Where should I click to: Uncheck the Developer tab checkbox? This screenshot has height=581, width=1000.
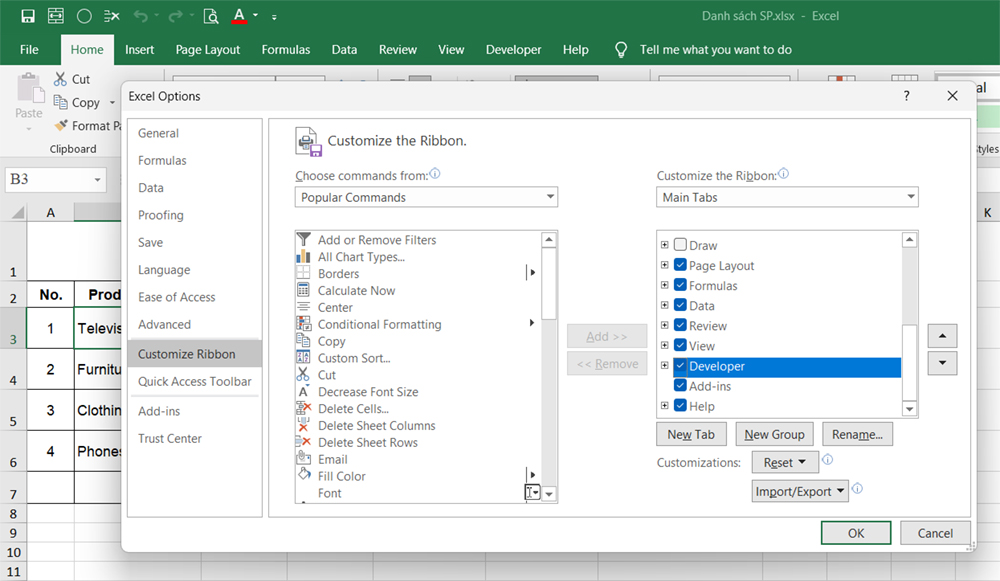point(679,368)
